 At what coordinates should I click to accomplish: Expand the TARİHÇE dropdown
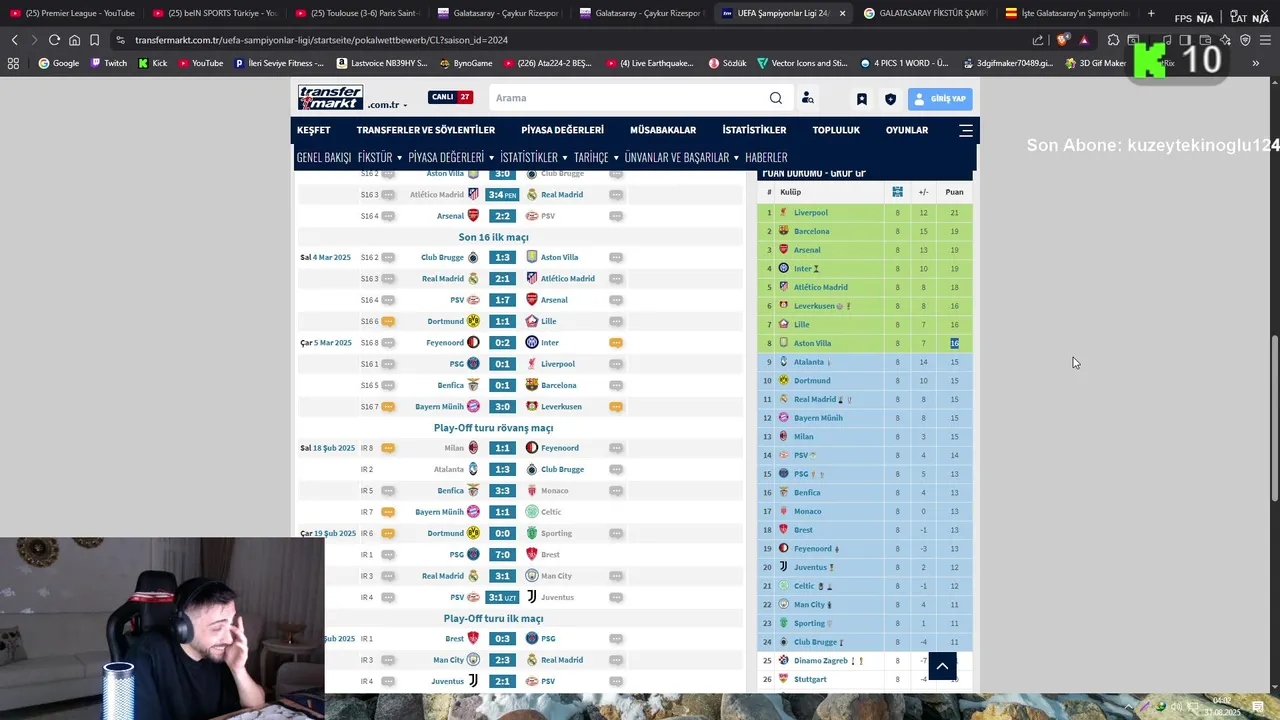click(595, 157)
